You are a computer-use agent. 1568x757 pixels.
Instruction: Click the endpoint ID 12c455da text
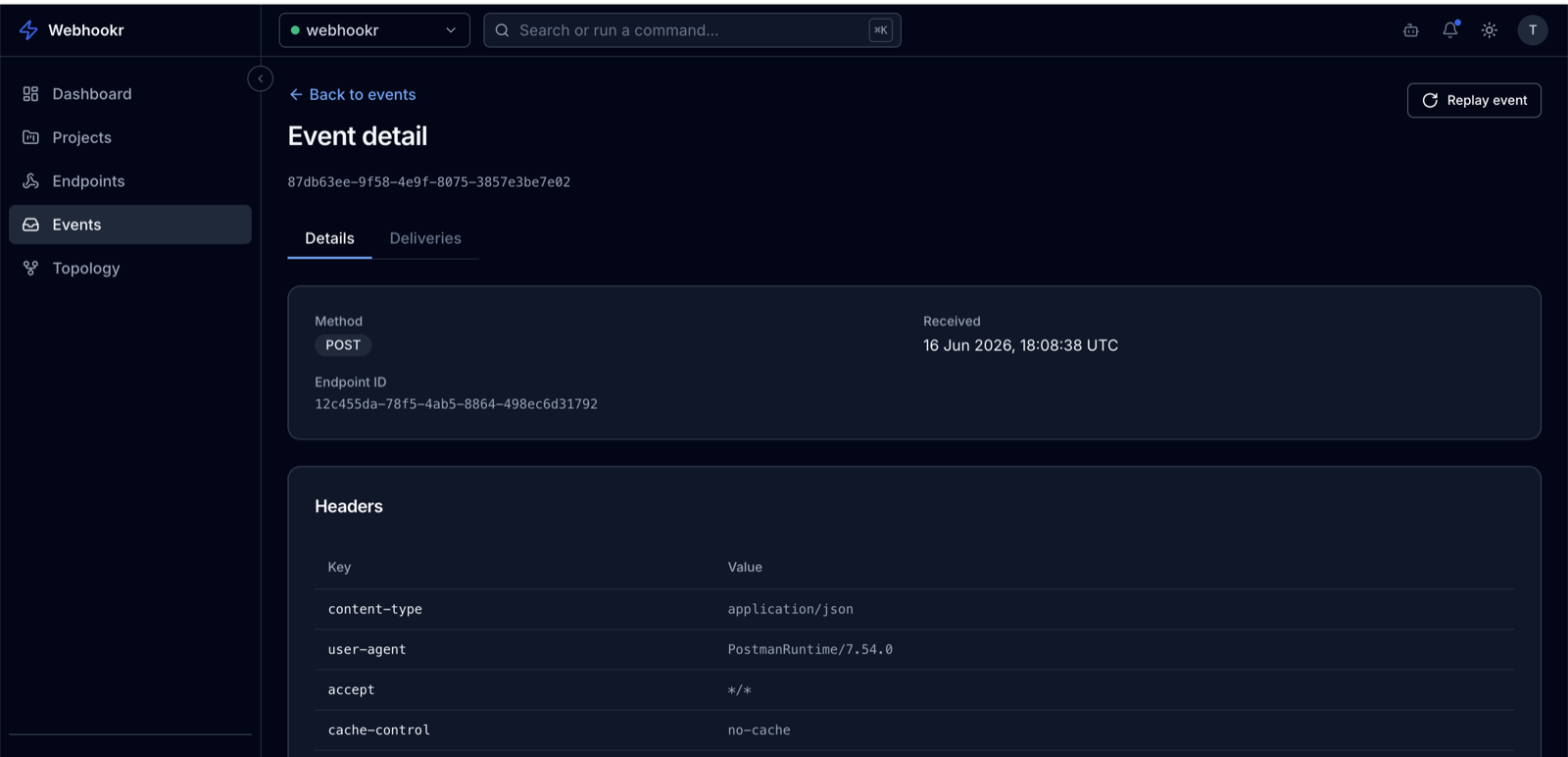click(x=456, y=404)
